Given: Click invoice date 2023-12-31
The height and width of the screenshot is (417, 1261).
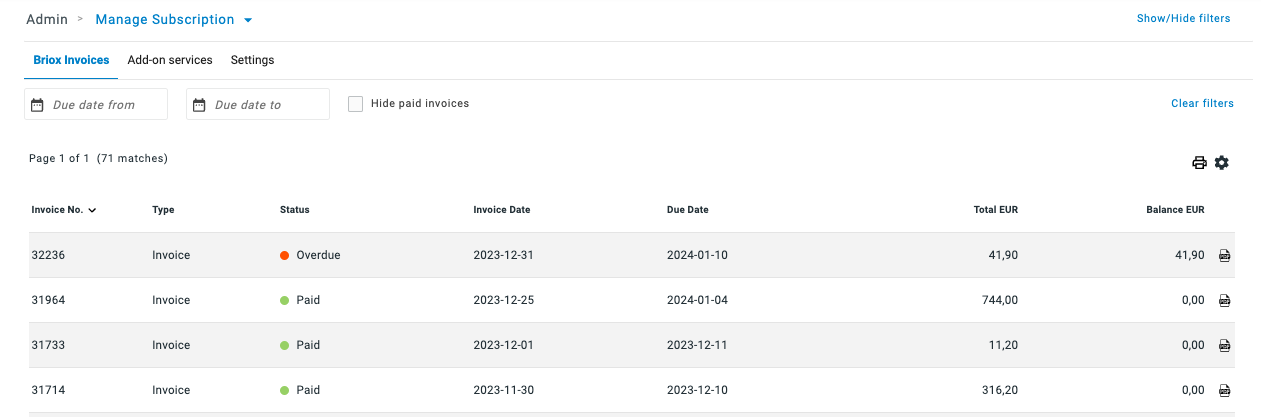Looking at the screenshot, I should pyautogui.click(x=504, y=255).
